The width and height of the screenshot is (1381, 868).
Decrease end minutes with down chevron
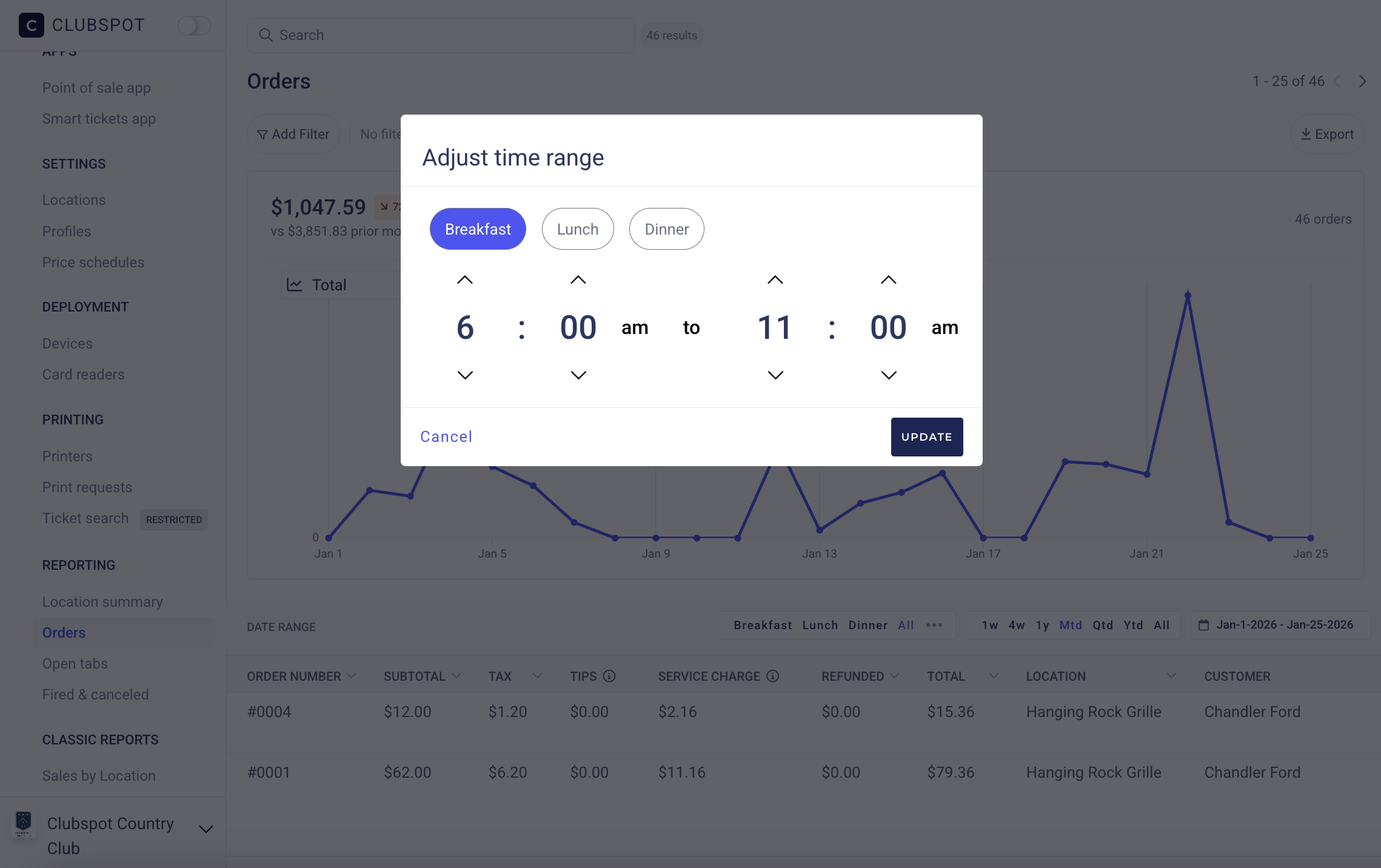click(889, 375)
